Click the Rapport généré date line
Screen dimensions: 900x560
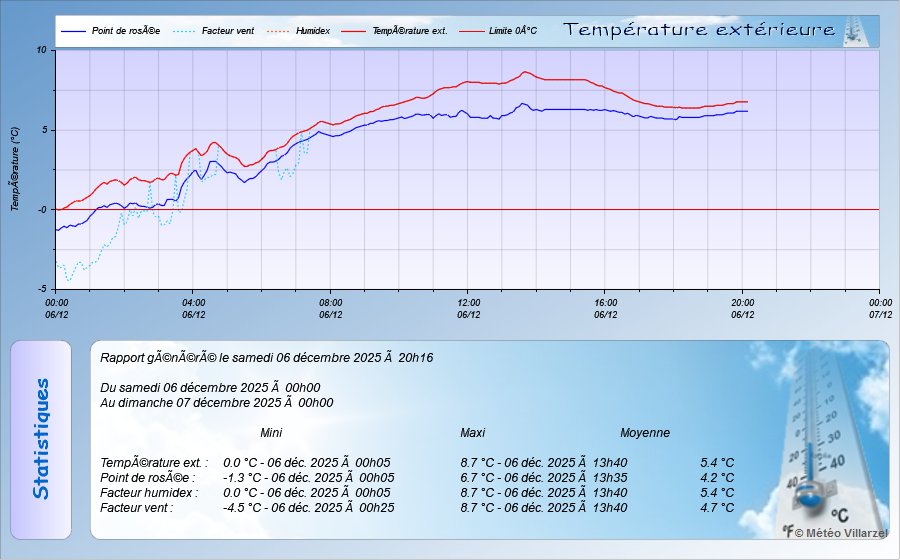click(267, 357)
